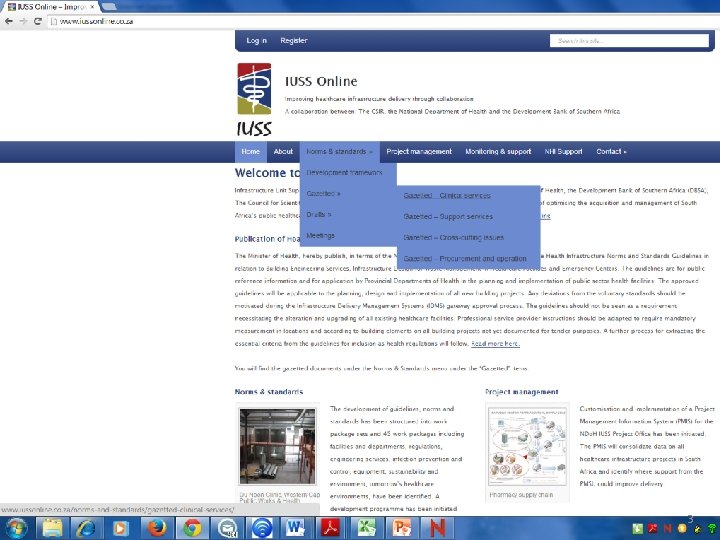The image size is (720, 540).
Task: Open the red N app in taskbar
Action: coord(437,529)
